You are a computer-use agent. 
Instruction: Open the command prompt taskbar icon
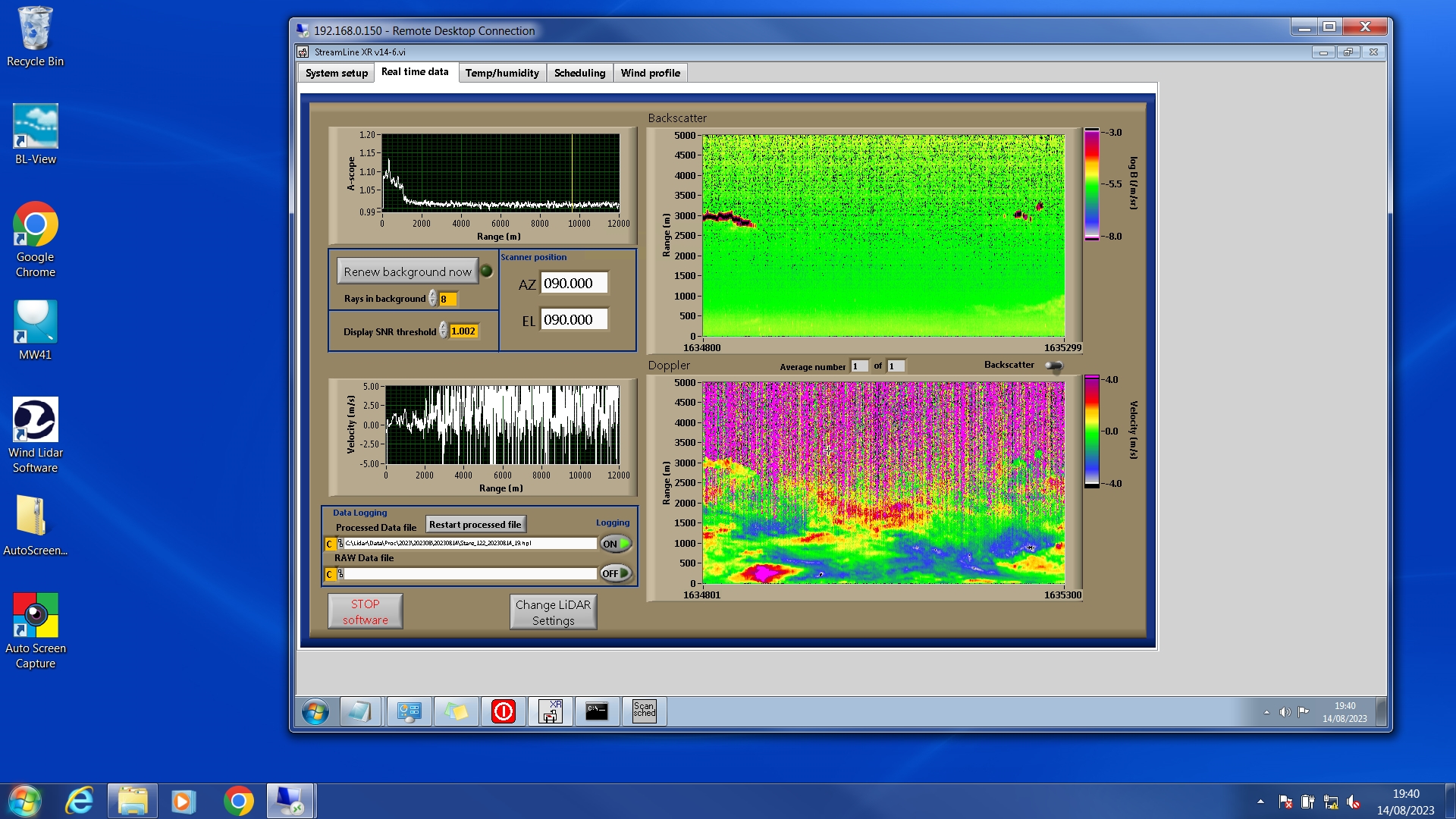[597, 711]
